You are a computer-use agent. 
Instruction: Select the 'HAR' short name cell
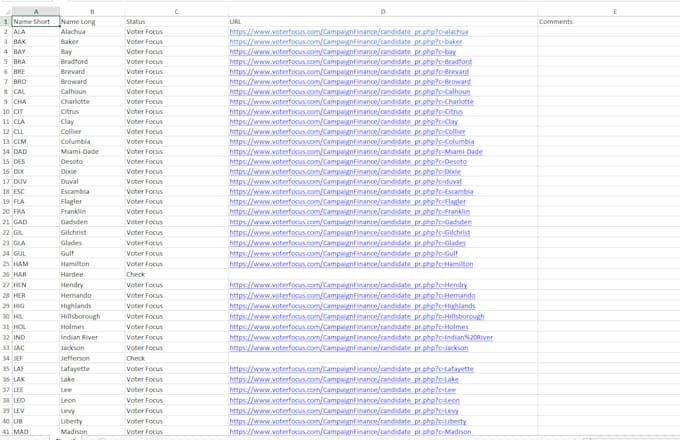(36, 274)
